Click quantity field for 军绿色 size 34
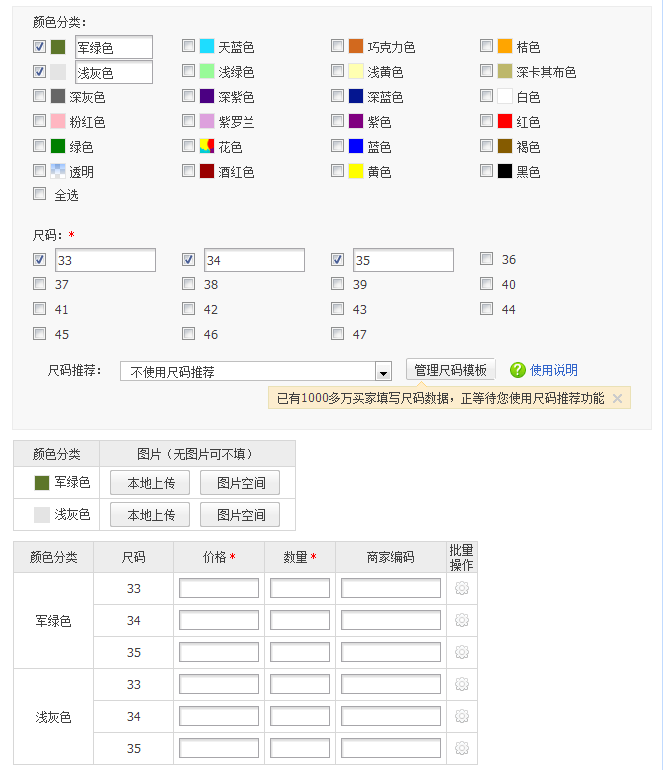Viewport: 669px width, 770px height. pos(300,620)
